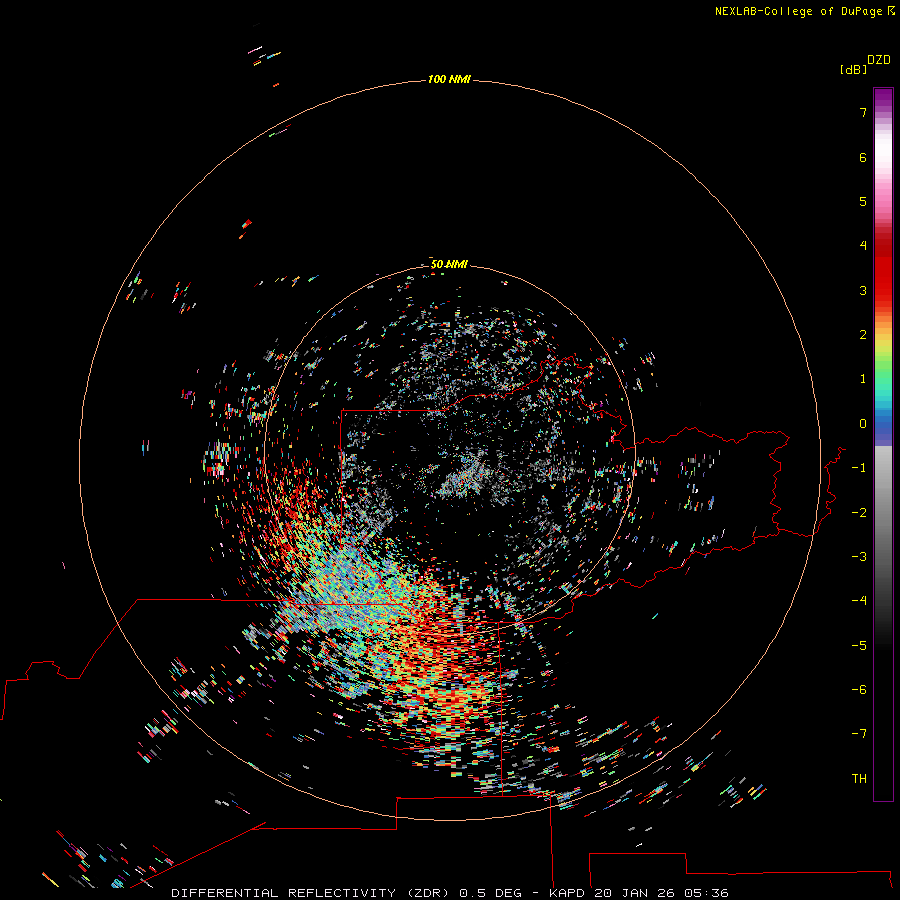The image size is (900, 900).
Task: Click the 05:36 timestamp text
Action: pos(707,893)
